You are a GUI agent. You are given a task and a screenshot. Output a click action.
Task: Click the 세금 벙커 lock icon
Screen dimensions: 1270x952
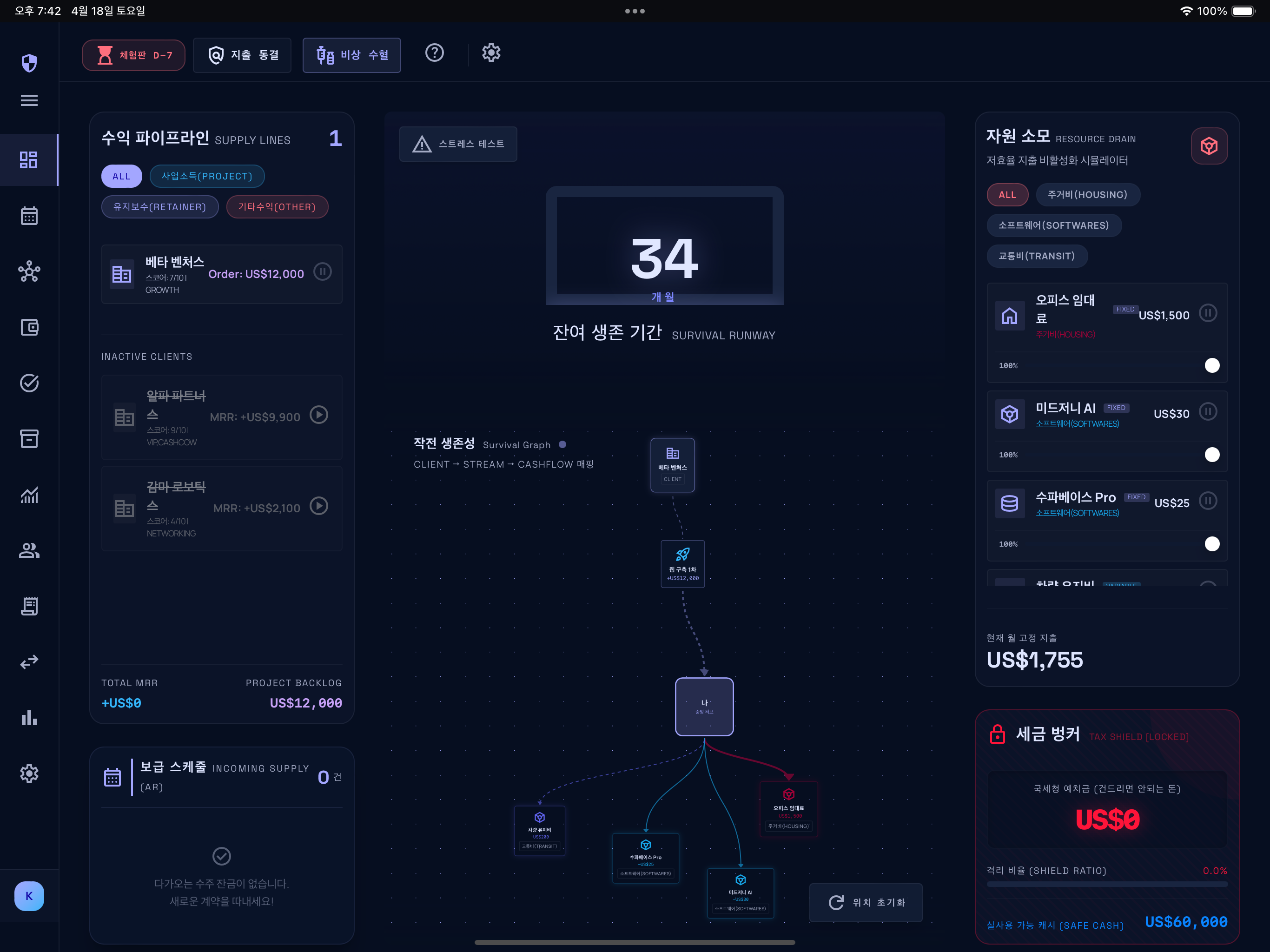tap(997, 734)
